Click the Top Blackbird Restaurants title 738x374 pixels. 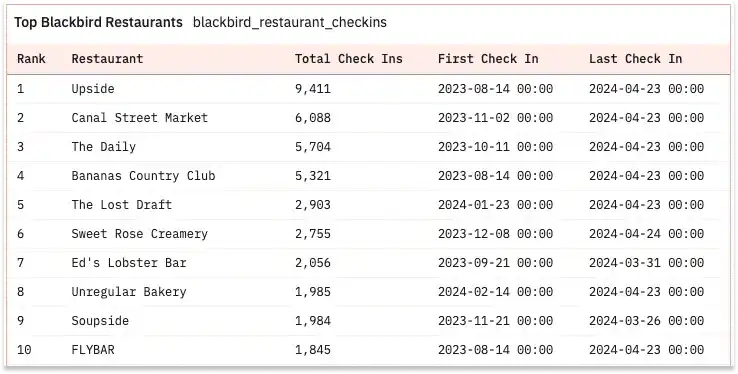tap(98, 22)
